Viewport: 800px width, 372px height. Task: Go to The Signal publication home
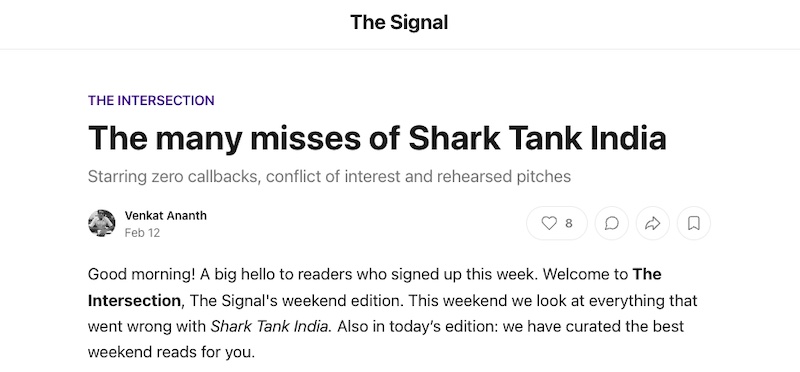tap(399, 22)
